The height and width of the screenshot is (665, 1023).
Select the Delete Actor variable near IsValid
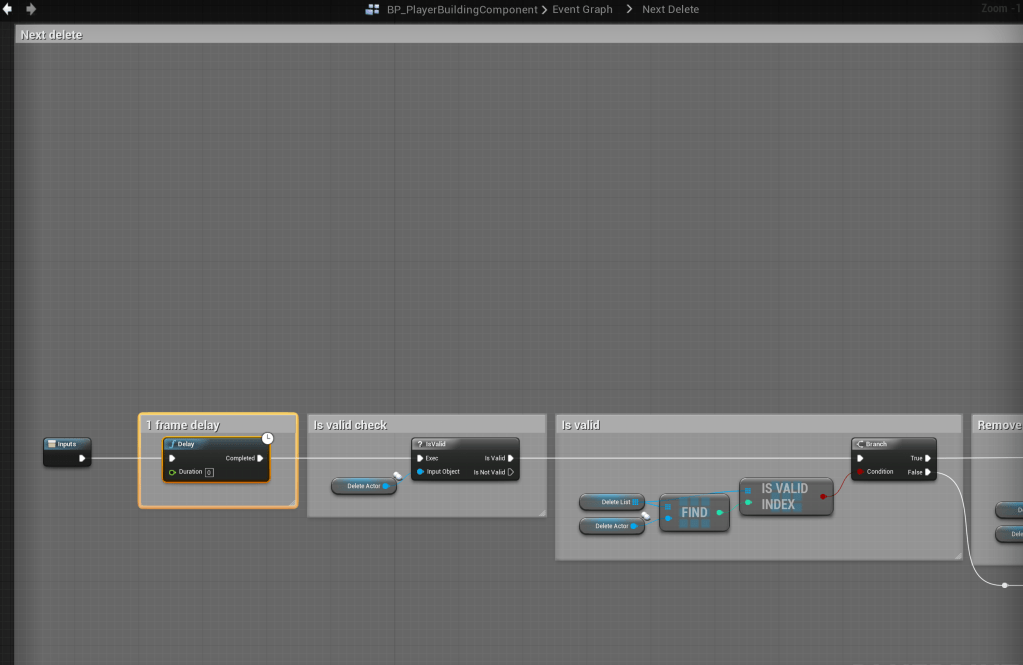(x=364, y=486)
